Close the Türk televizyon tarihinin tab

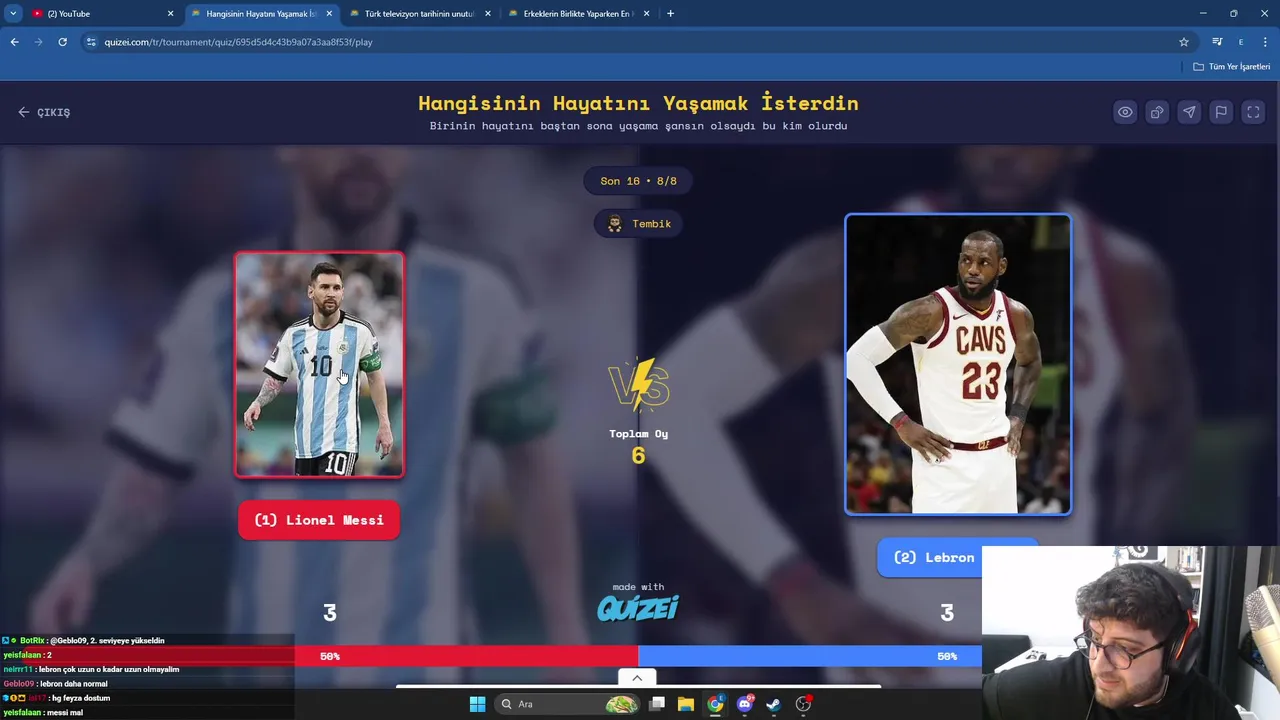click(488, 14)
